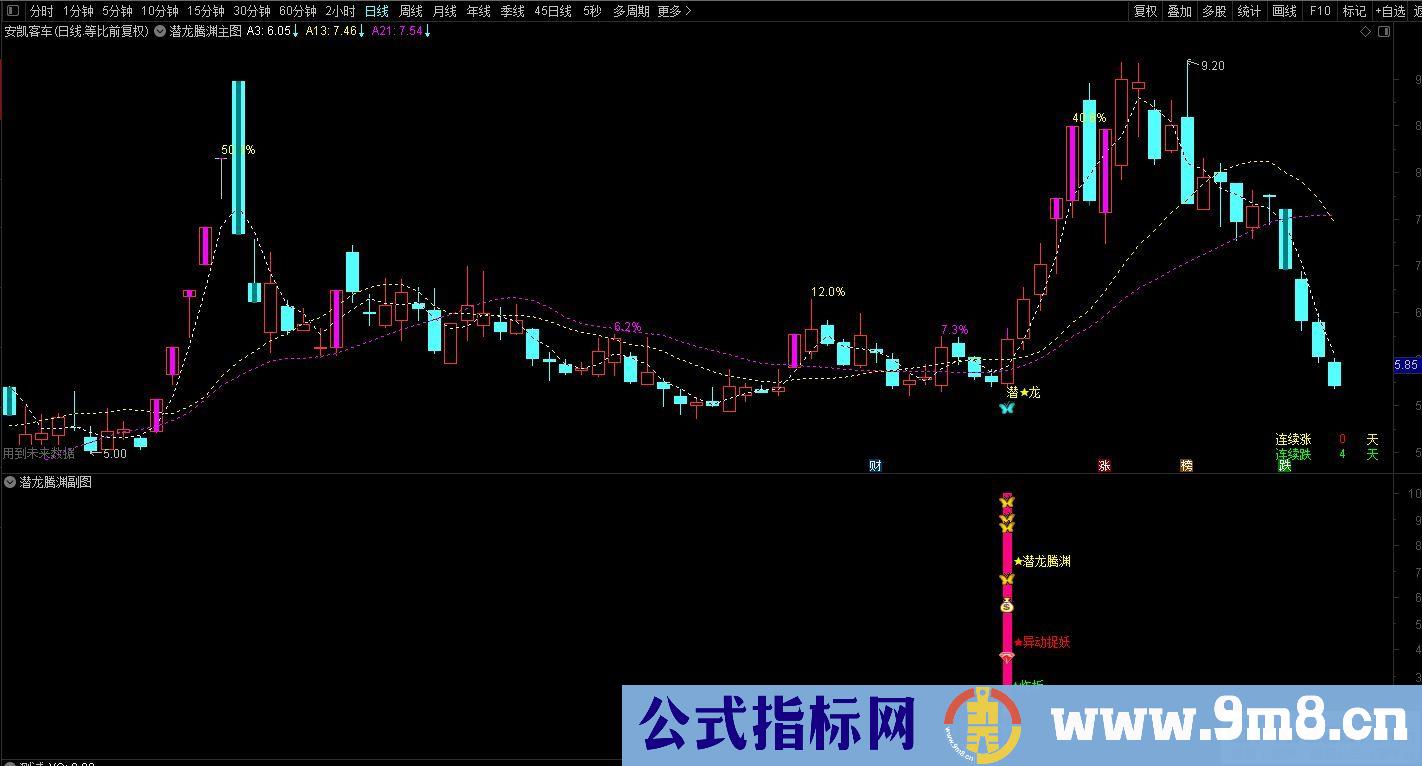Toggle the right side panel icon
This screenshot has height=766, width=1422.
tap(1384, 31)
